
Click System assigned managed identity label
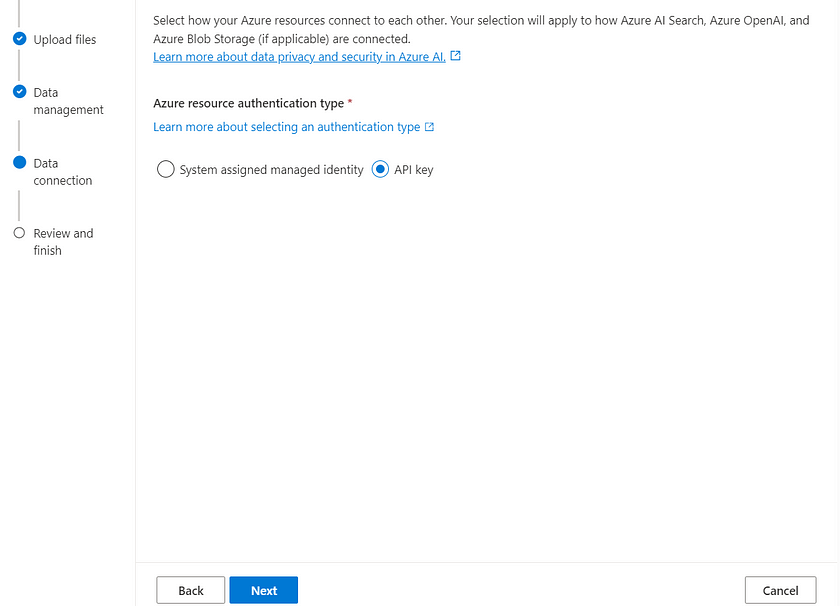point(272,170)
